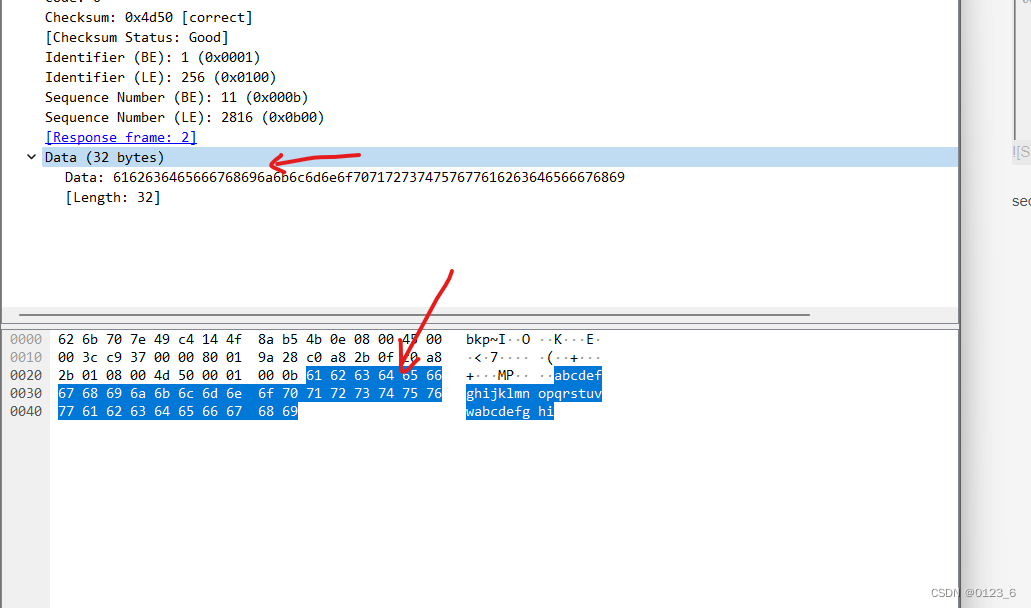Click ASCII text 'bkp~I' in row 0000
The width and height of the screenshot is (1031, 608).
[x=486, y=339]
